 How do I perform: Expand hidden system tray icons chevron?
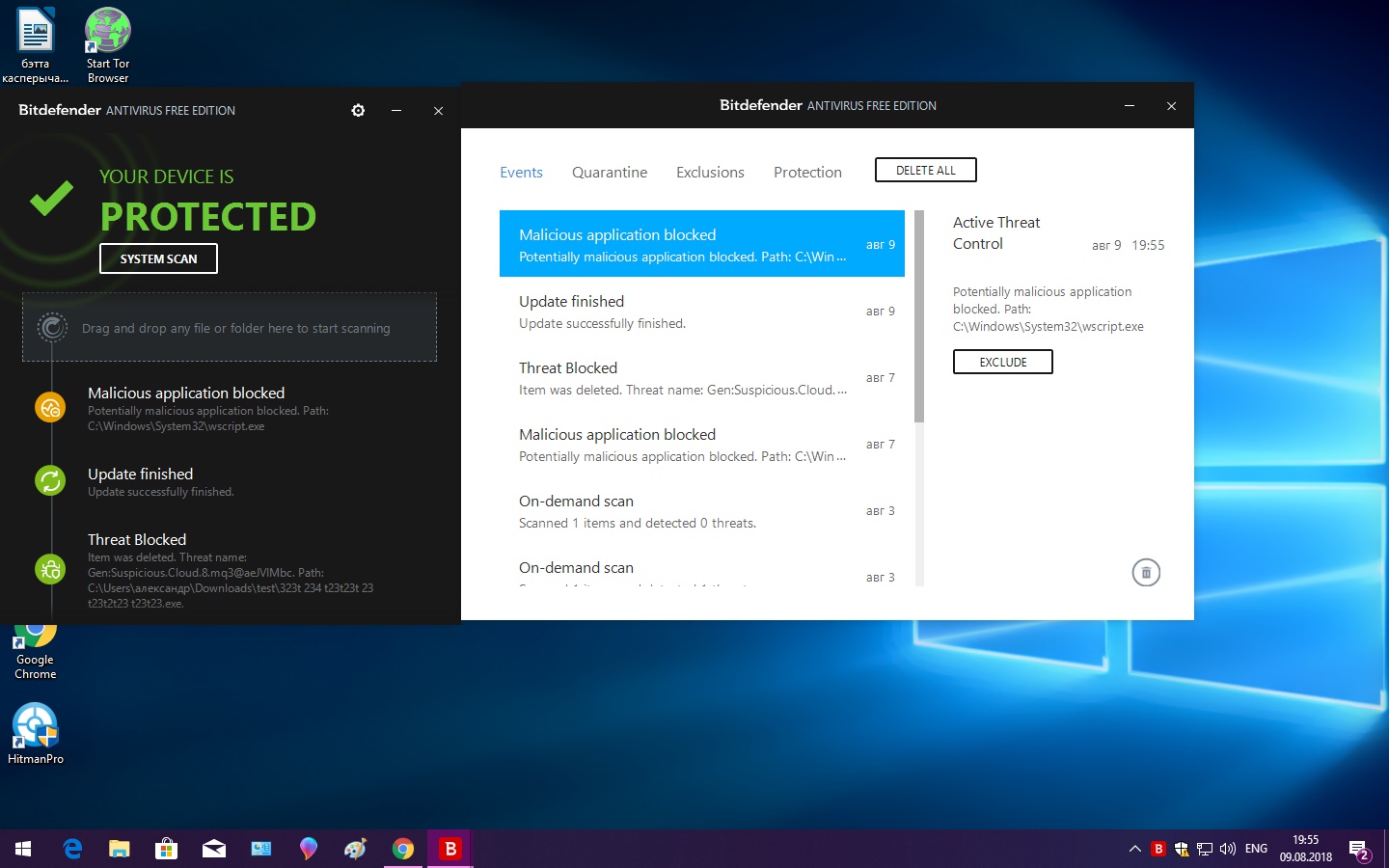[x=1134, y=849]
